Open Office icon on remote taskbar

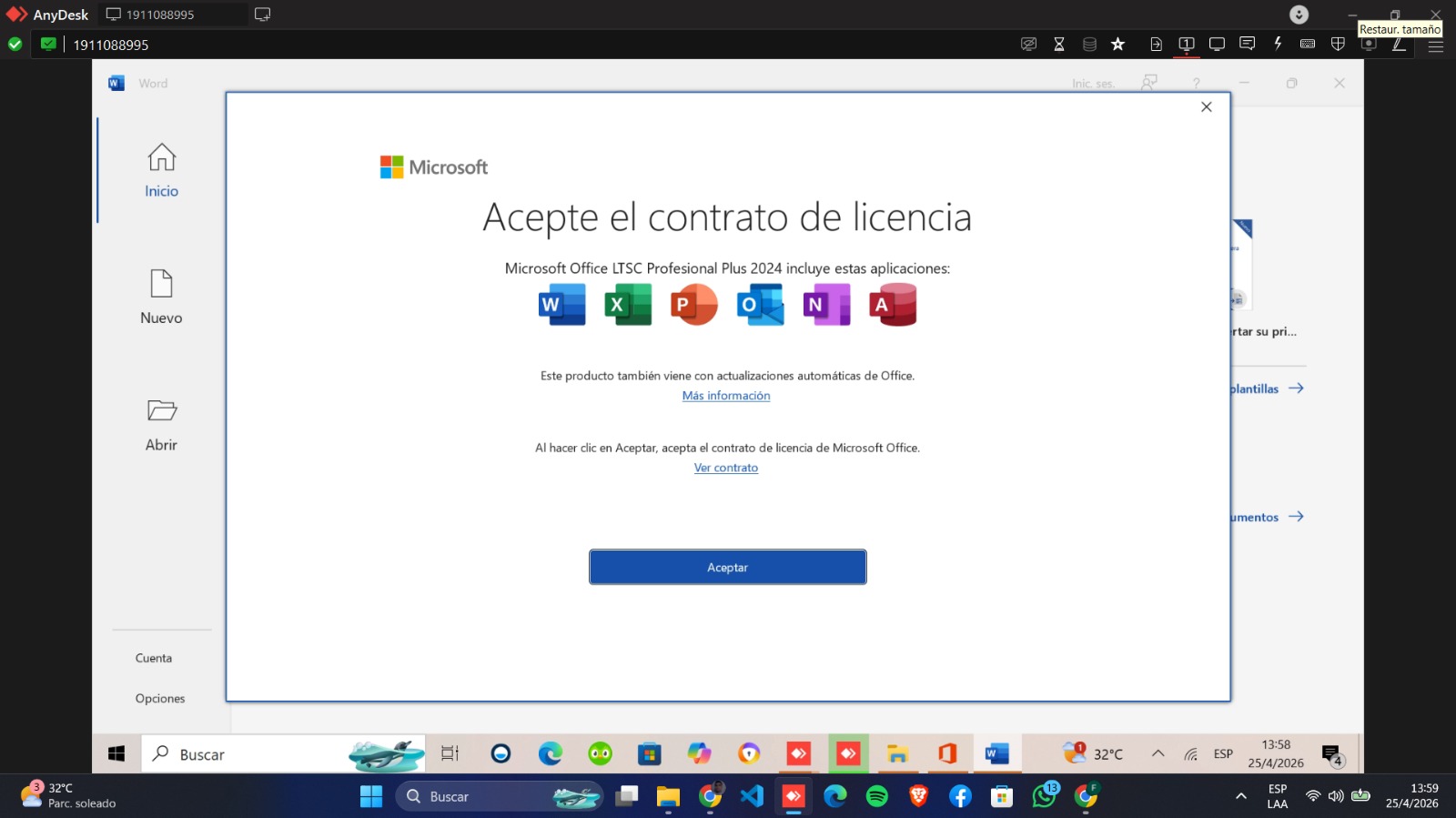click(x=947, y=754)
